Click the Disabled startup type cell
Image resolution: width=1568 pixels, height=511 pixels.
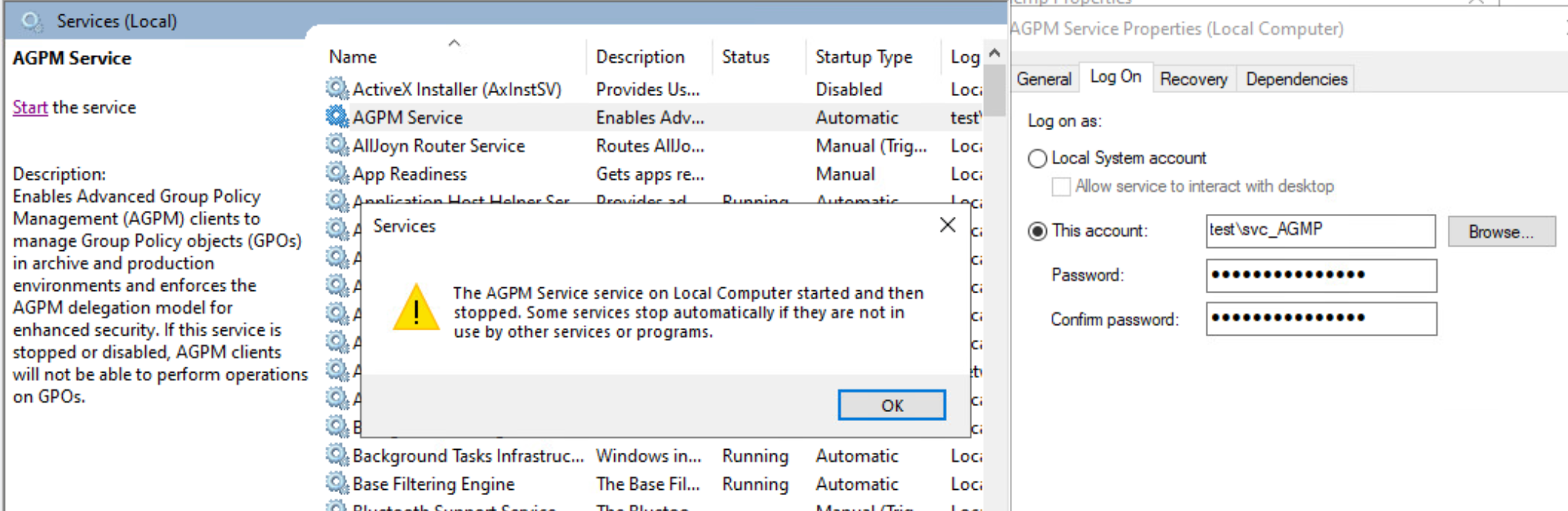click(849, 89)
